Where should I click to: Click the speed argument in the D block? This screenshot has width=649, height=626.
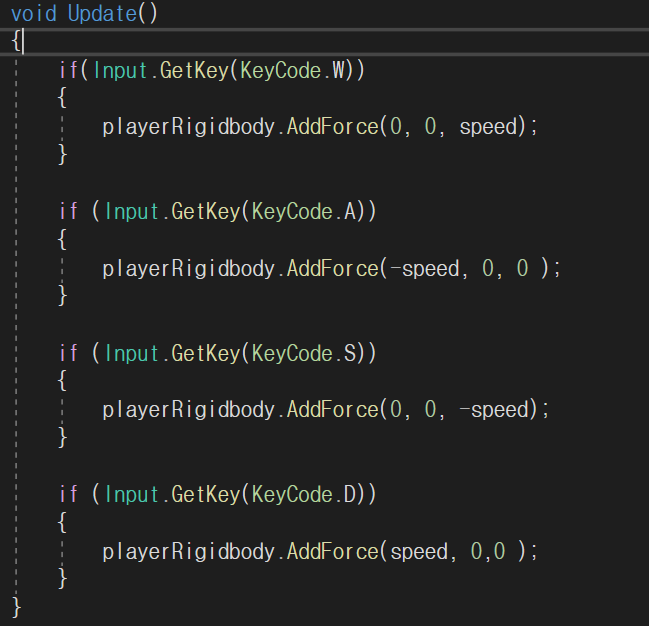pos(419,551)
